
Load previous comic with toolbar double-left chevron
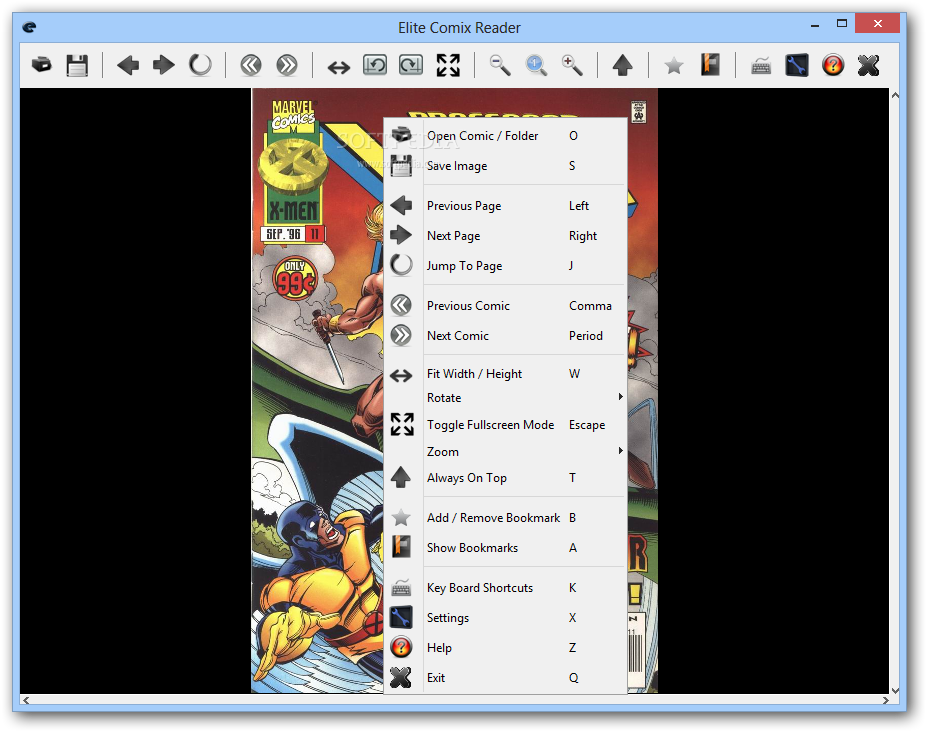251,64
